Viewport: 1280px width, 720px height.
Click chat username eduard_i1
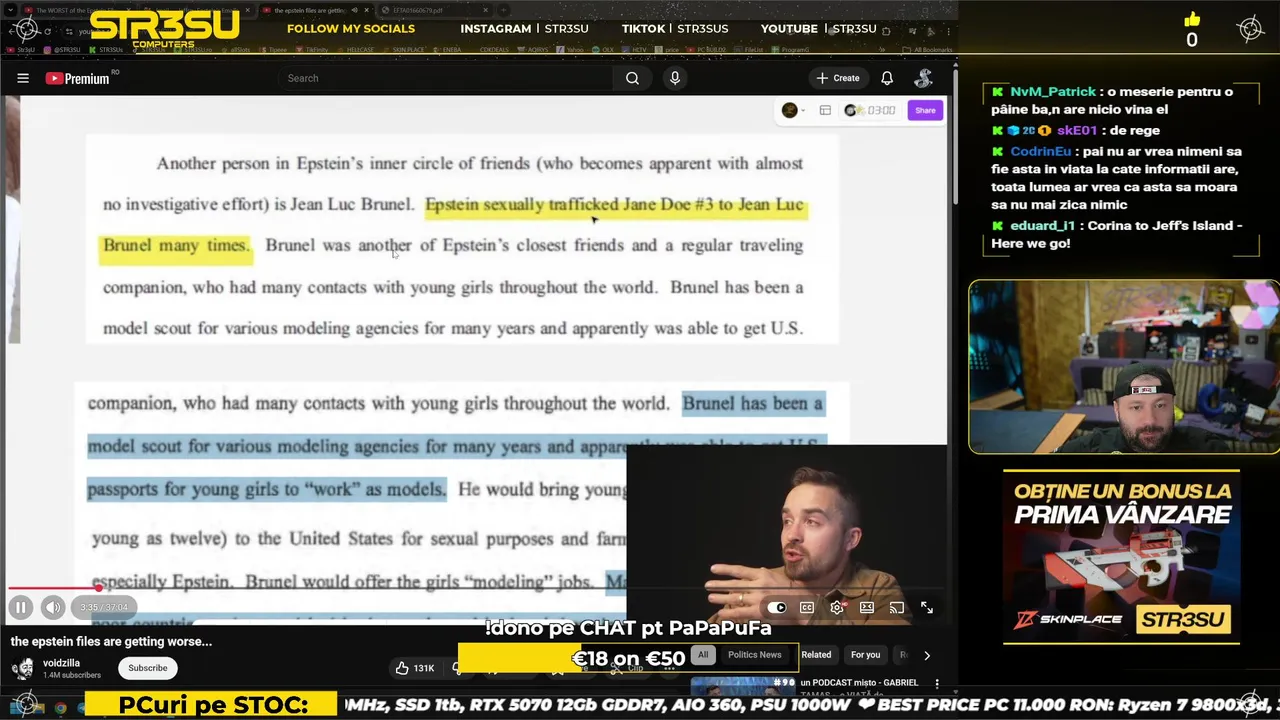pos(1042,226)
